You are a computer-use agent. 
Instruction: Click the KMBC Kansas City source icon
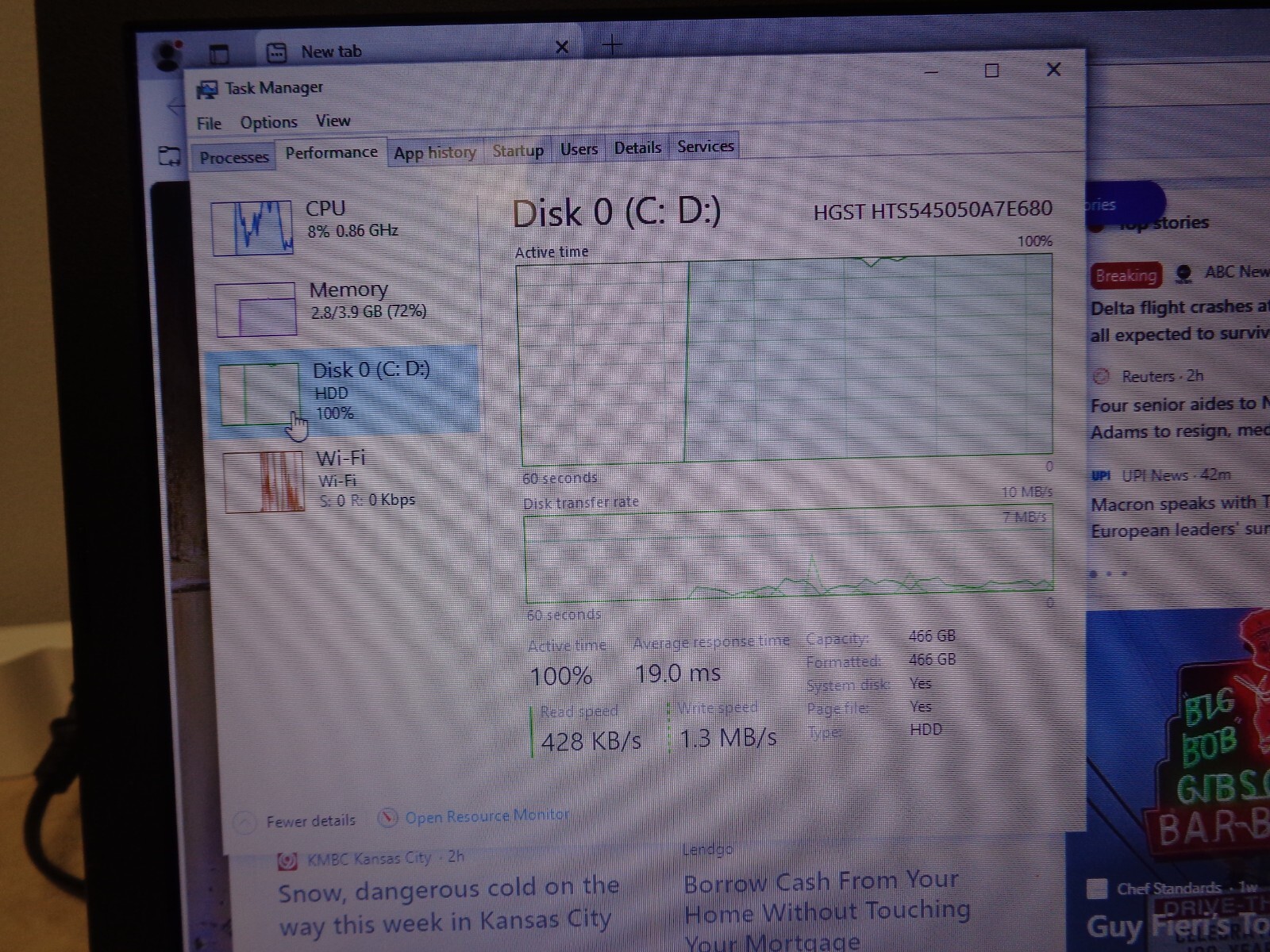point(287,861)
